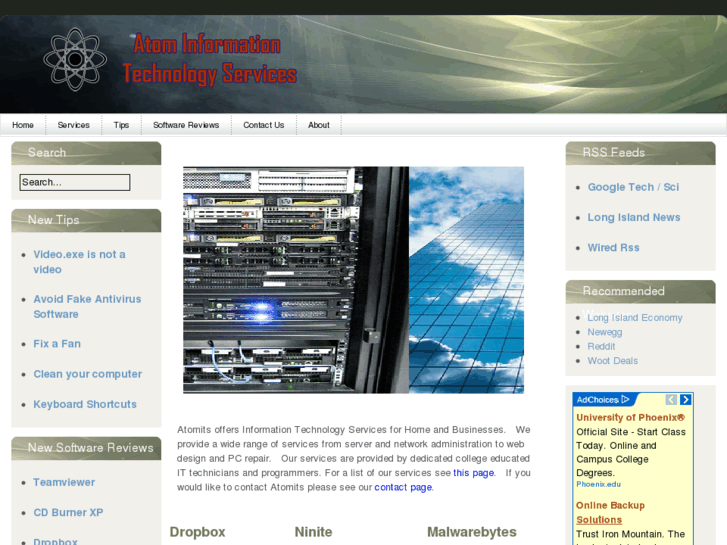This screenshot has height=545, width=727.
Task: Visit the Newegg recommended link
Action: click(x=605, y=332)
